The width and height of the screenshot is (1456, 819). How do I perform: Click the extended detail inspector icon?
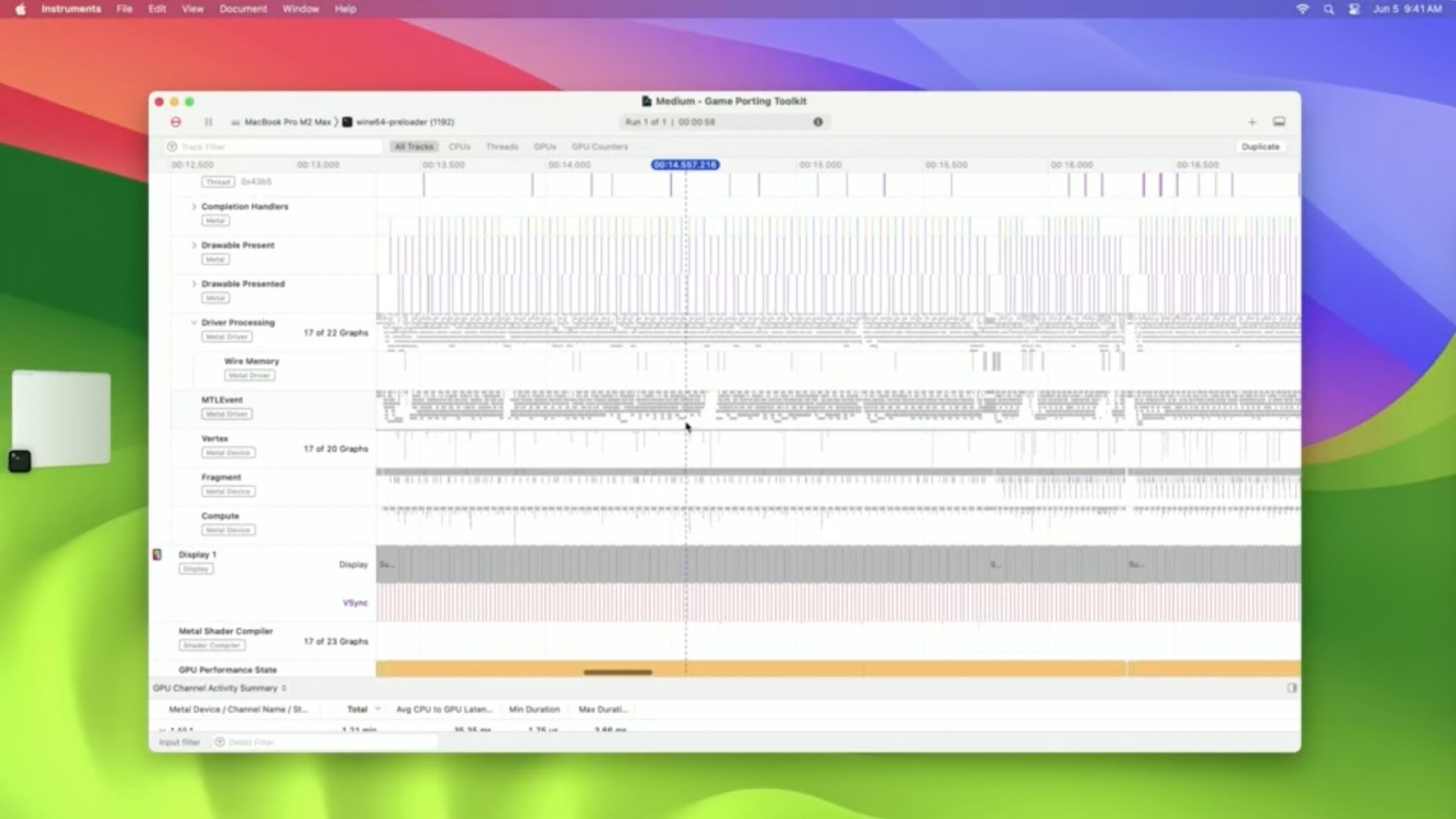[x=1292, y=688]
